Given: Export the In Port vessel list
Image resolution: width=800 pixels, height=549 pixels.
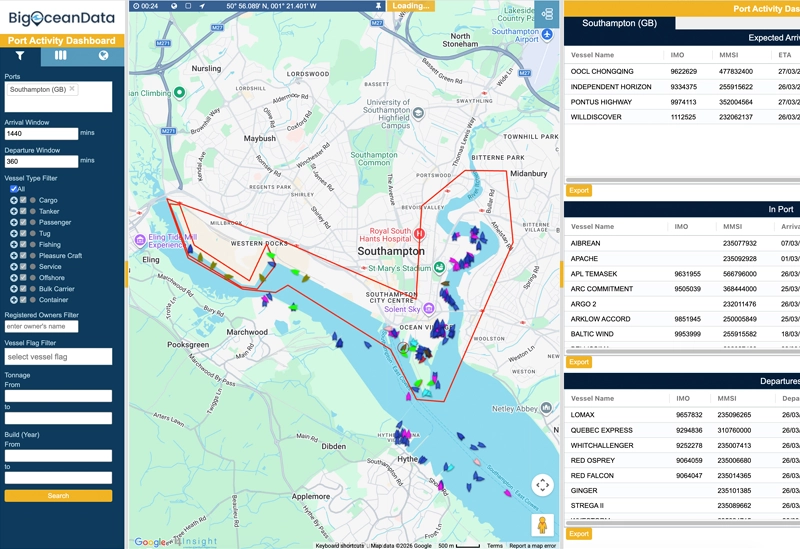Looking at the screenshot, I should click(578, 362).
